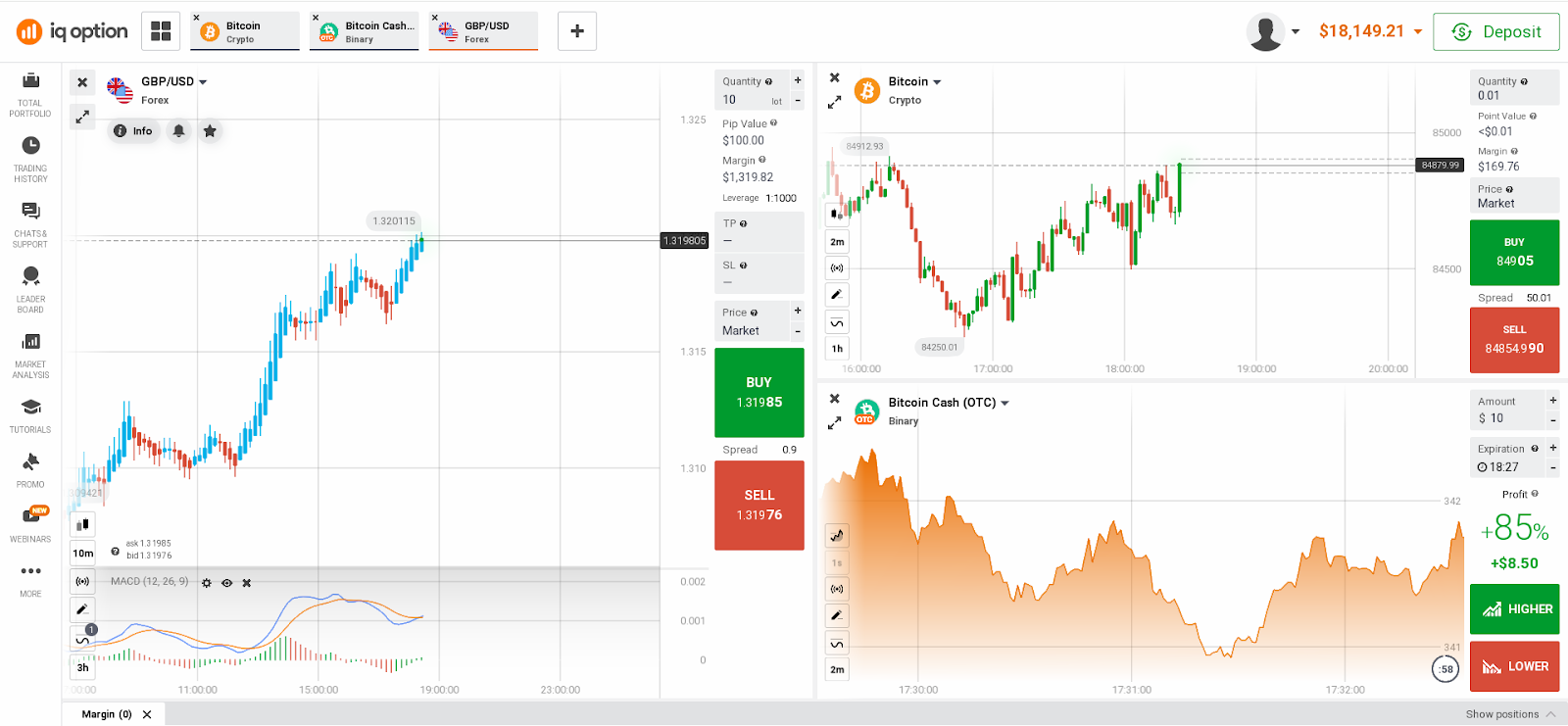Open the chart layout grid icon
Image resolution: width=1568 pixels, height=726 pixels.
[161, 30]
